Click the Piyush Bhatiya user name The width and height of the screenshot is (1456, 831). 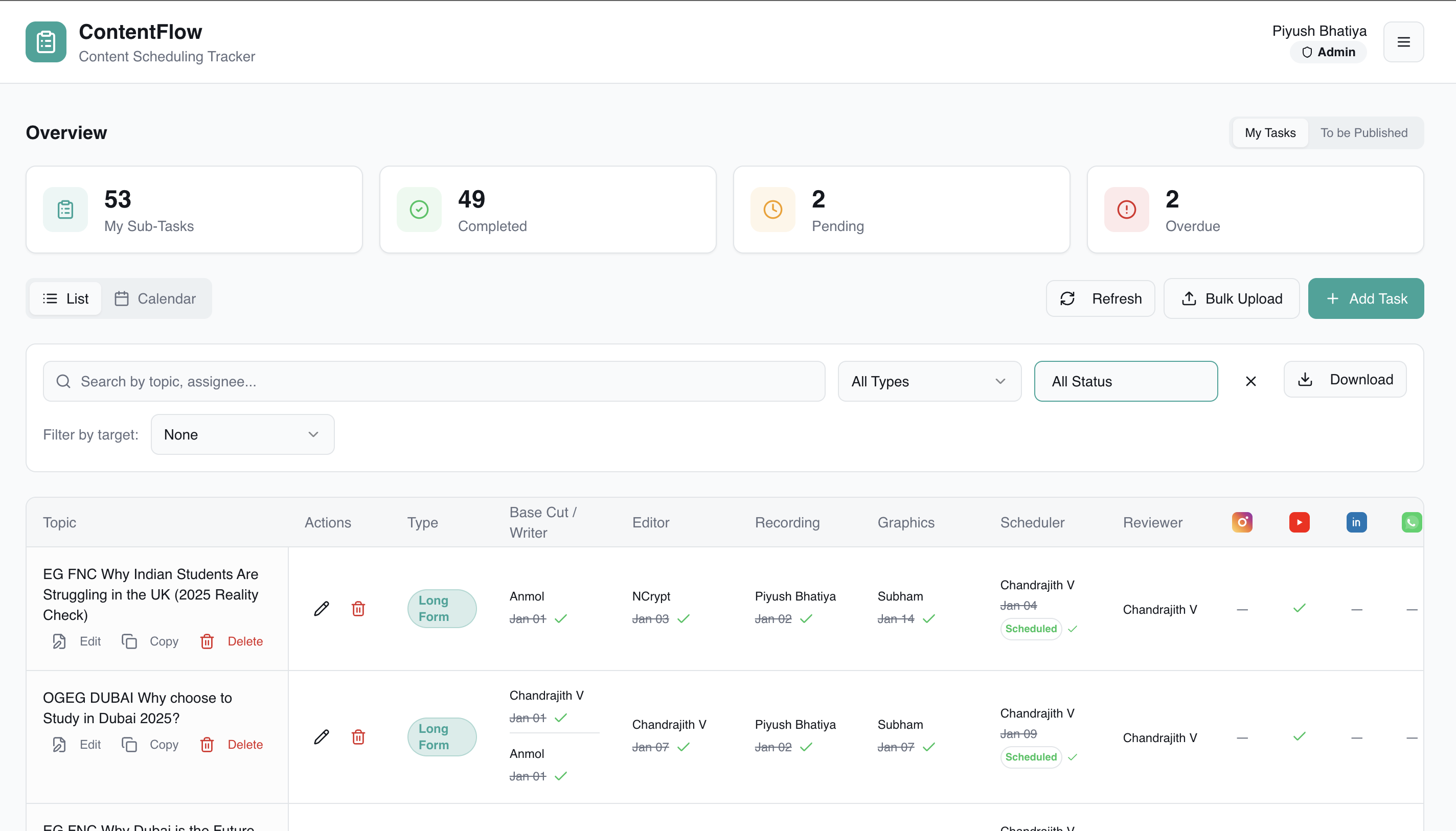[1319, 31]
